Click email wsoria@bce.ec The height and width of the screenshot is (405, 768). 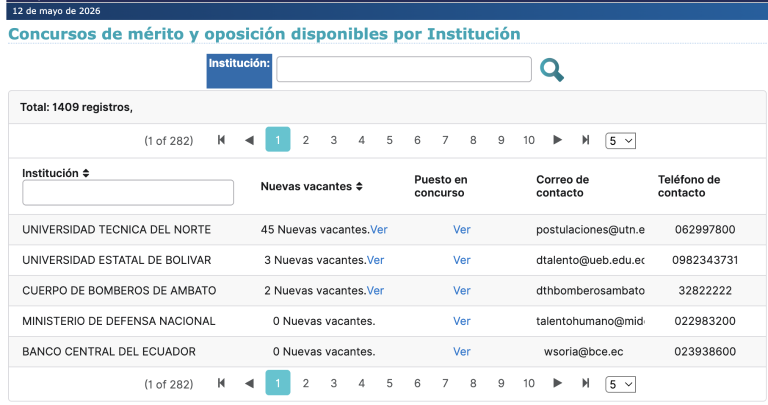[x=583, y=351]
